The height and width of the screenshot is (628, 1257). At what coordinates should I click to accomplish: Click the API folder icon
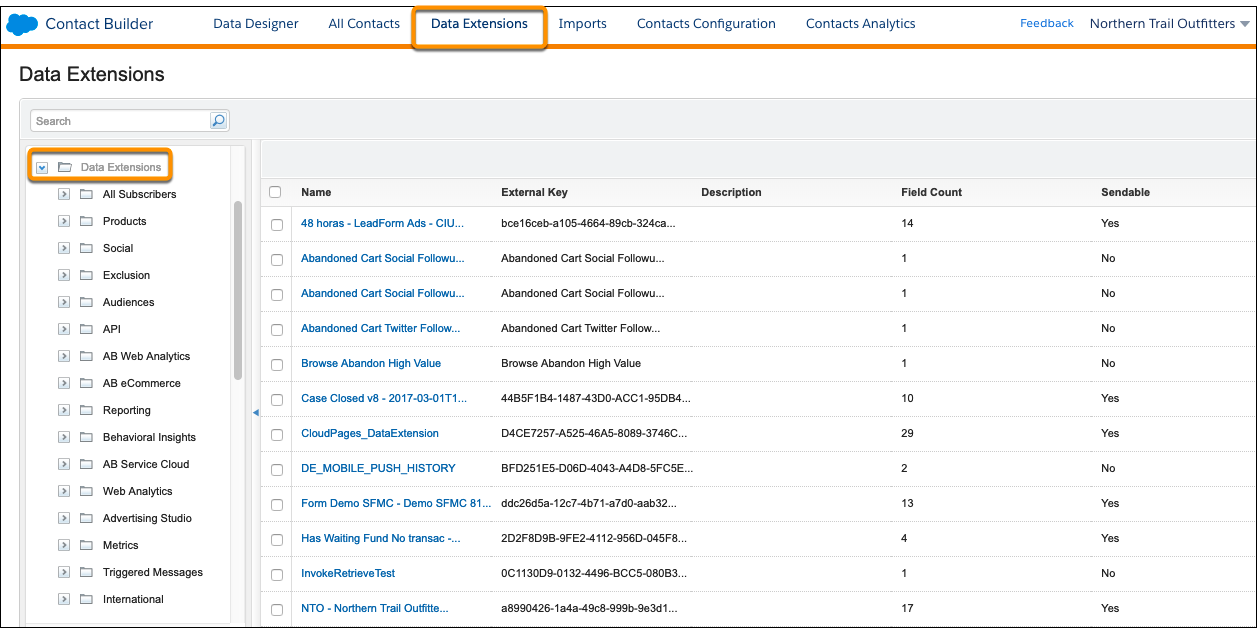86,329
